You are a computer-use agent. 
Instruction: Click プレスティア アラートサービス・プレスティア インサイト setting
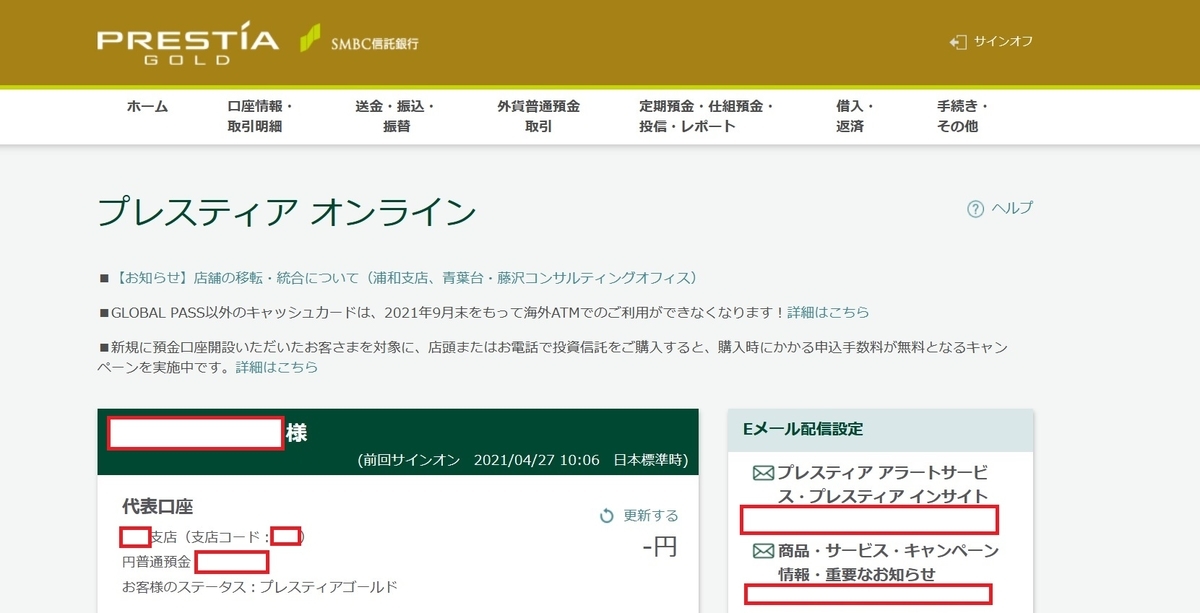click(x=883, y=484)
